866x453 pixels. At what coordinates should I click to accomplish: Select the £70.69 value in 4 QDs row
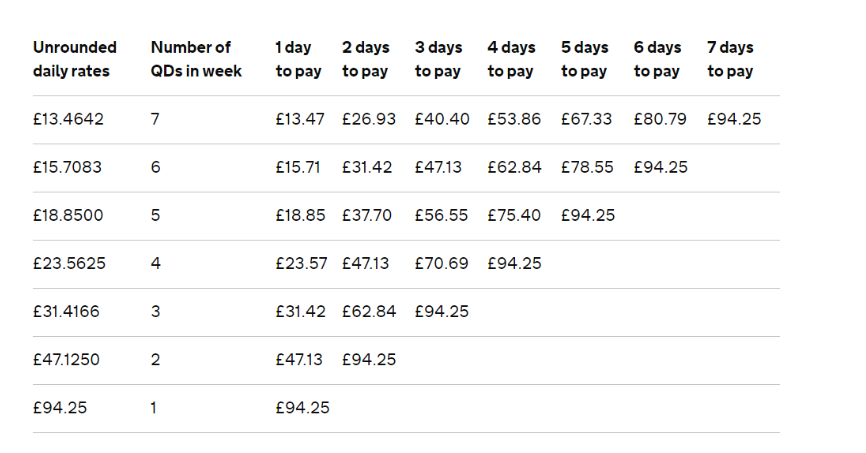coord(441,264)
